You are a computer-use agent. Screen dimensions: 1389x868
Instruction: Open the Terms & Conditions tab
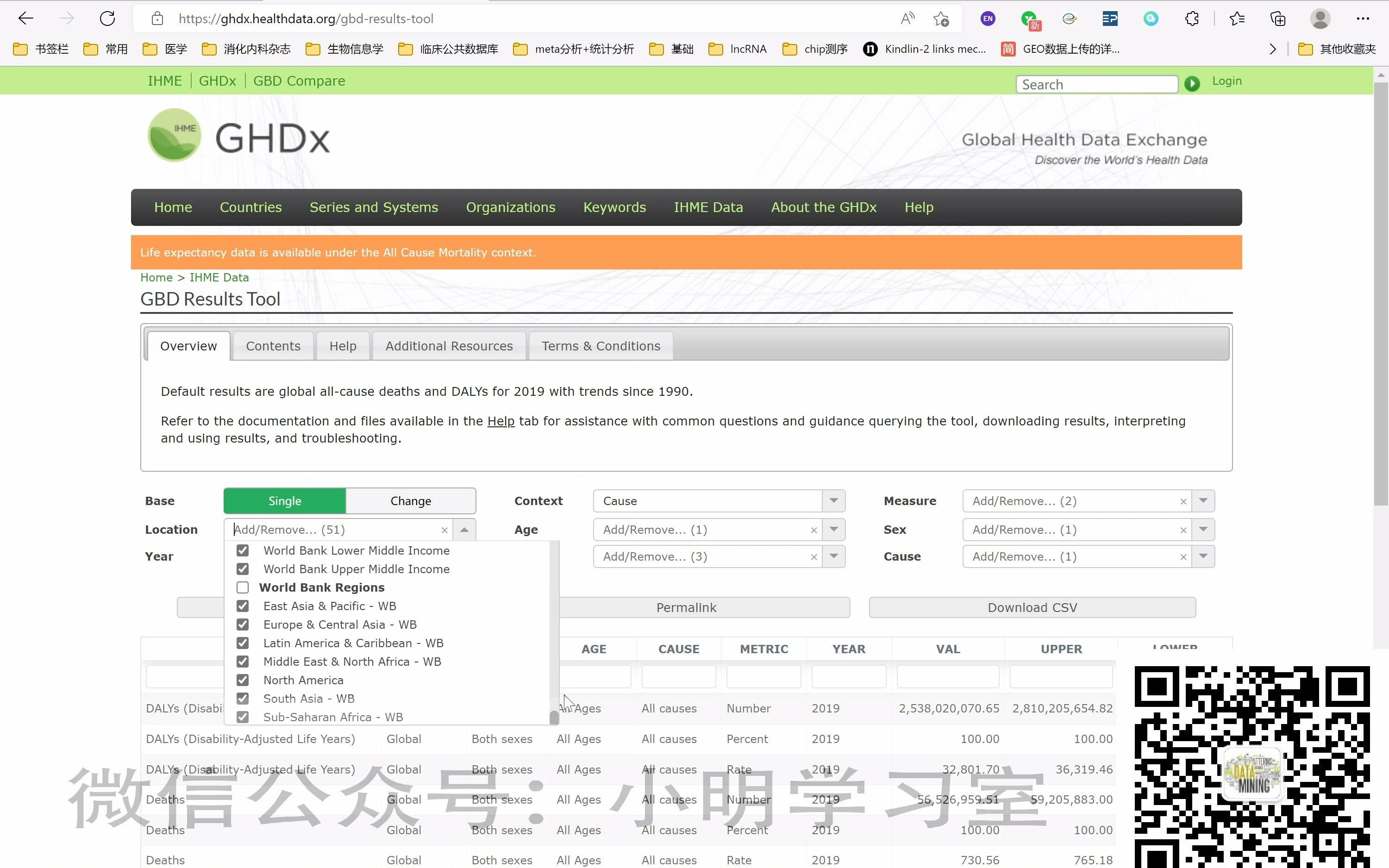[x=601, y=346]
